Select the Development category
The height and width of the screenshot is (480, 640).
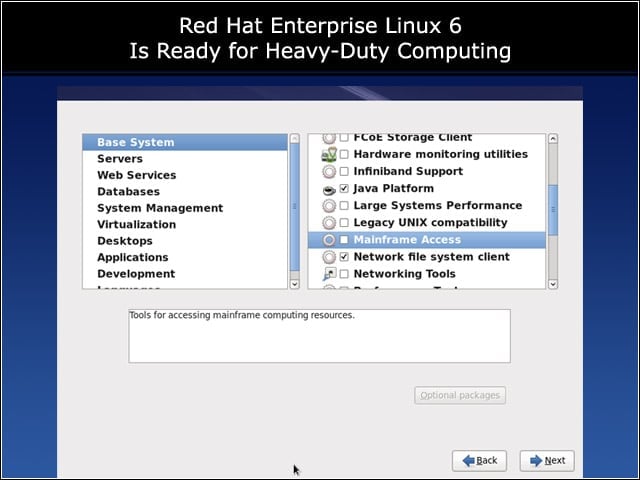185,274
